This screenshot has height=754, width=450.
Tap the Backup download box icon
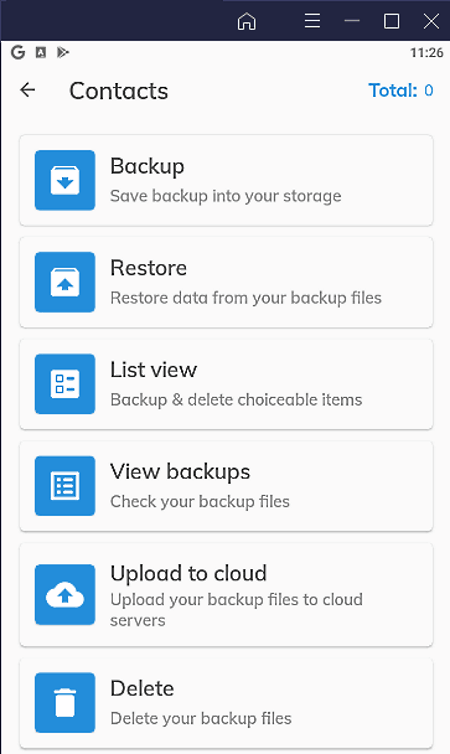[65, 180]
